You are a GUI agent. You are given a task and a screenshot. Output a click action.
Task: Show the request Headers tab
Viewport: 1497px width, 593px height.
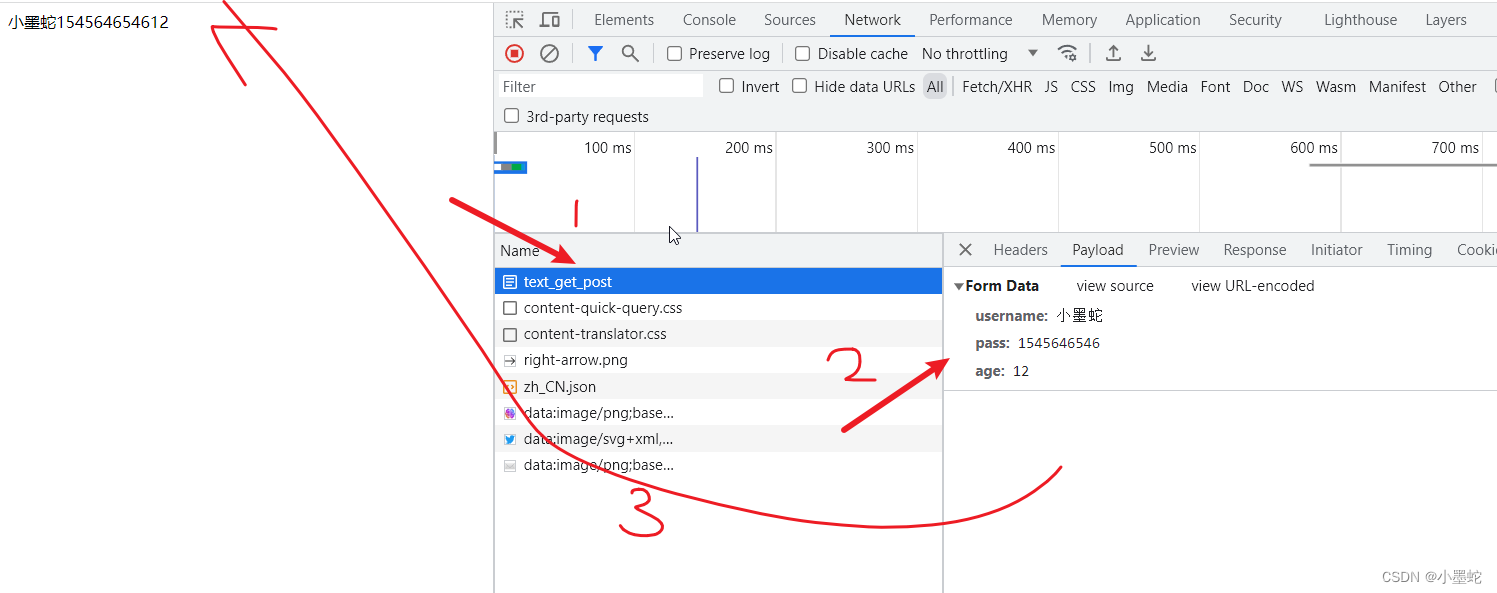pyautogui.click(x=1020, y=250)
